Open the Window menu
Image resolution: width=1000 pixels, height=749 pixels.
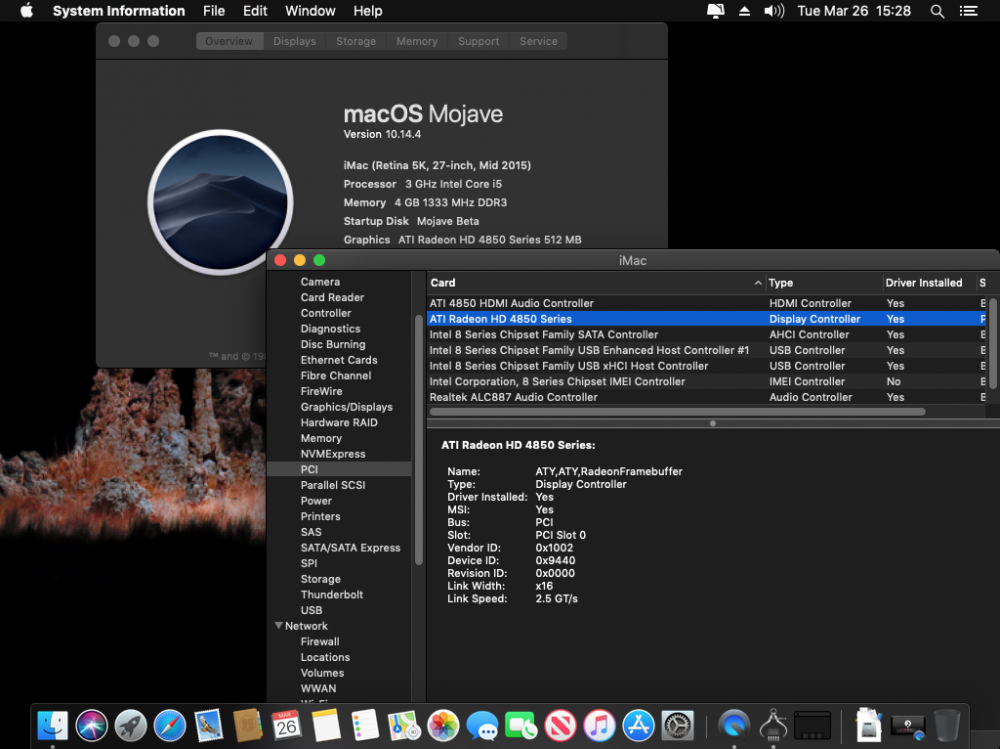(x=310, y=11)
